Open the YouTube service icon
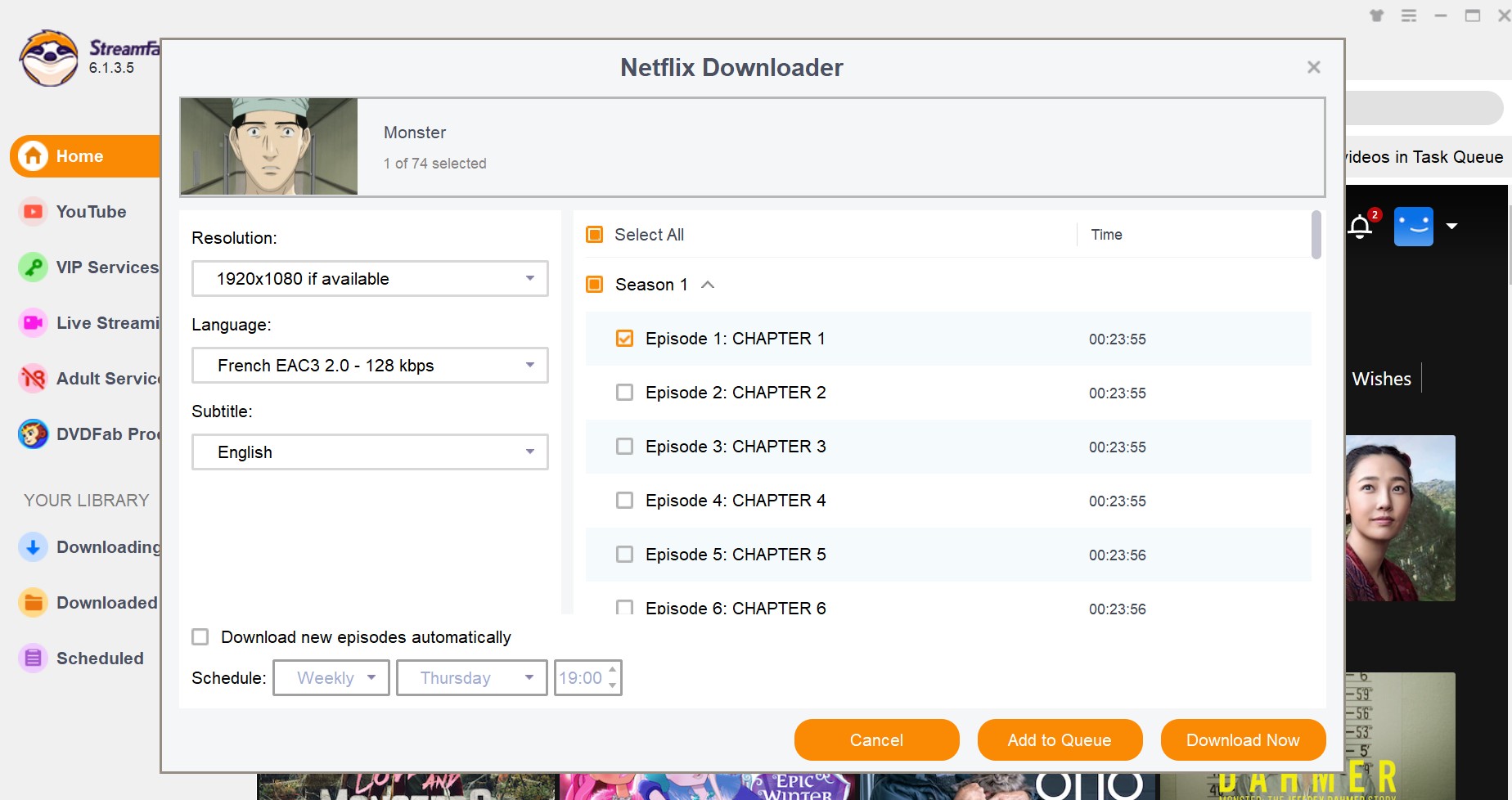 point(34,212)
